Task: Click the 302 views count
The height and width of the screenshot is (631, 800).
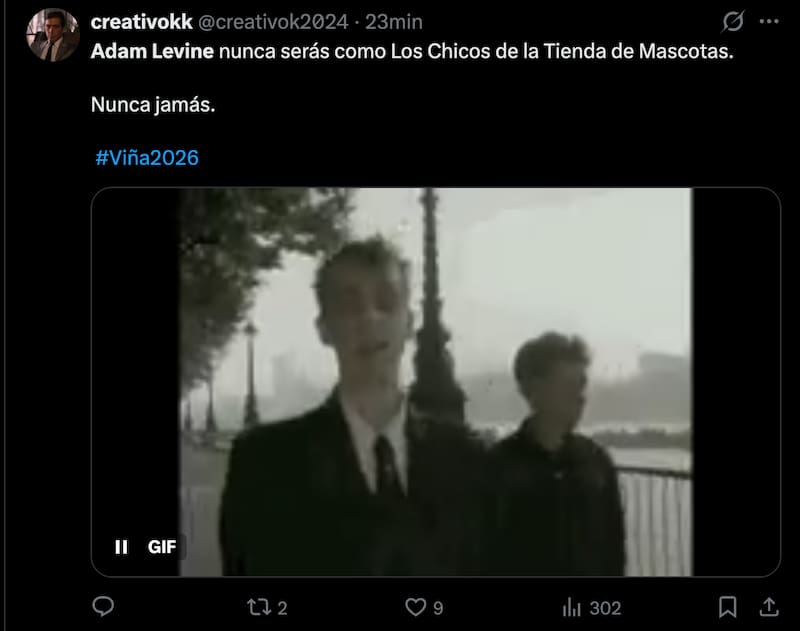Action: pyautogui.click(x=605, y=608)
